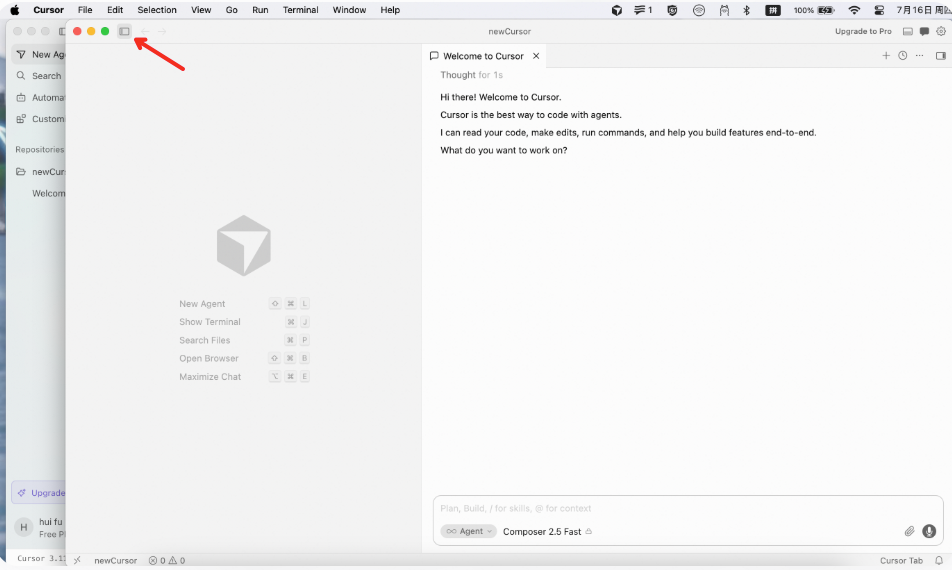This screenshot has height=570, width=952.
Task: Open the File menu
Action: point(85,10)
